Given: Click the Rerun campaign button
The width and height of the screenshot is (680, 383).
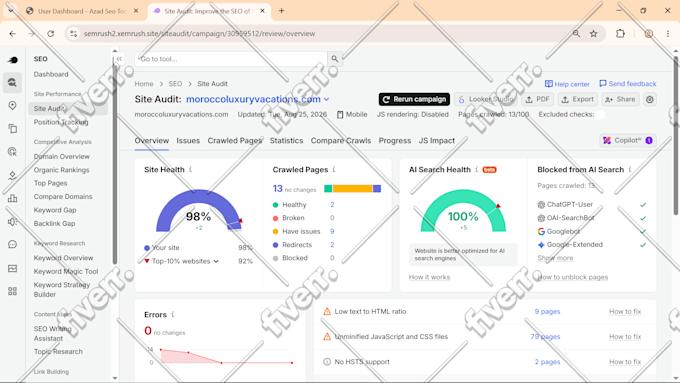Looking at the screenshot, I should pyautogui.click(x=414, y=99).
